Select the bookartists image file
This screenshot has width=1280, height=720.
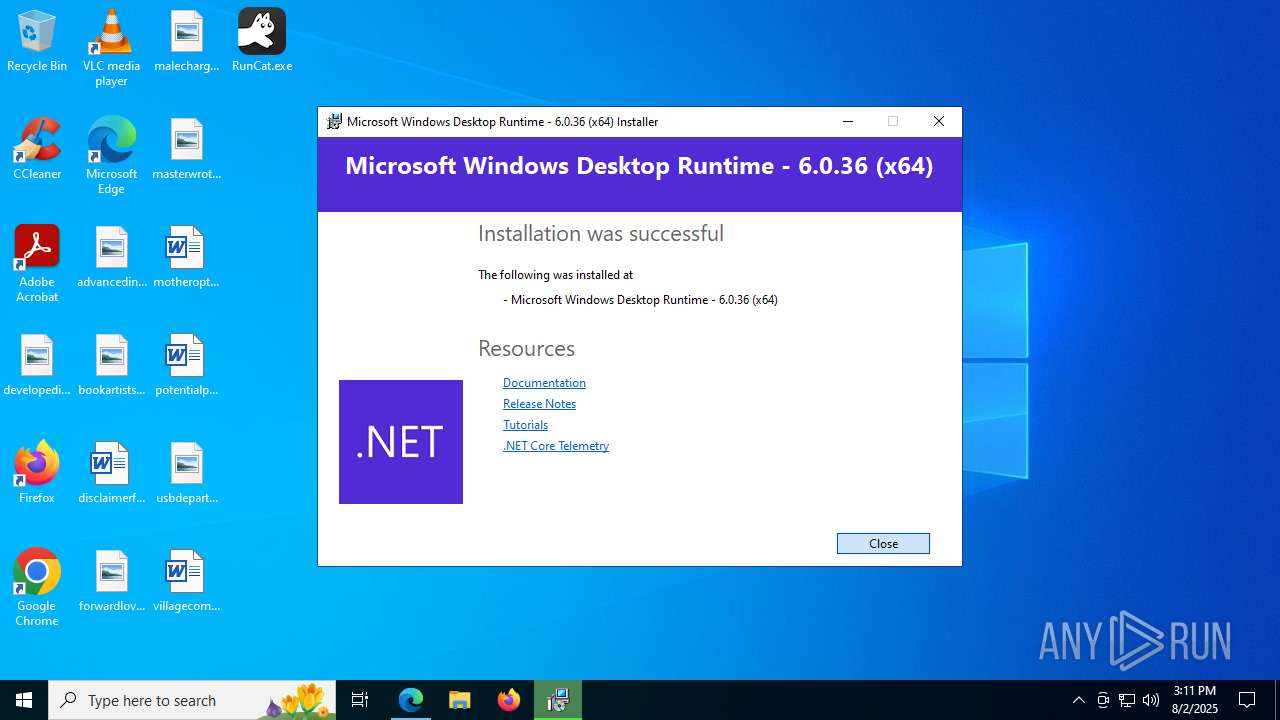[111, 365]
